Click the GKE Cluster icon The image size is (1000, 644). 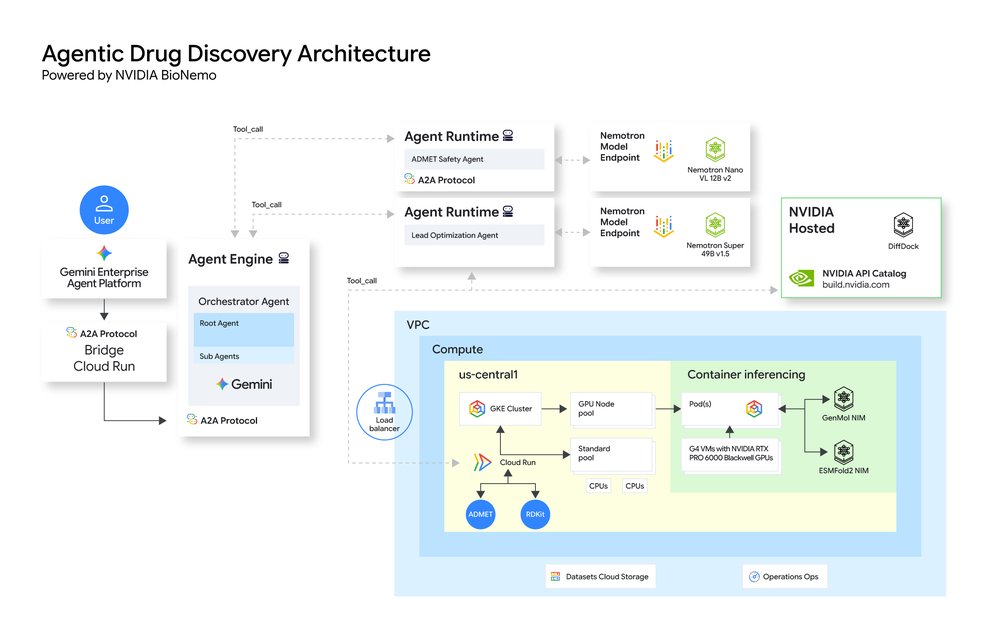(x=477, y=409)
